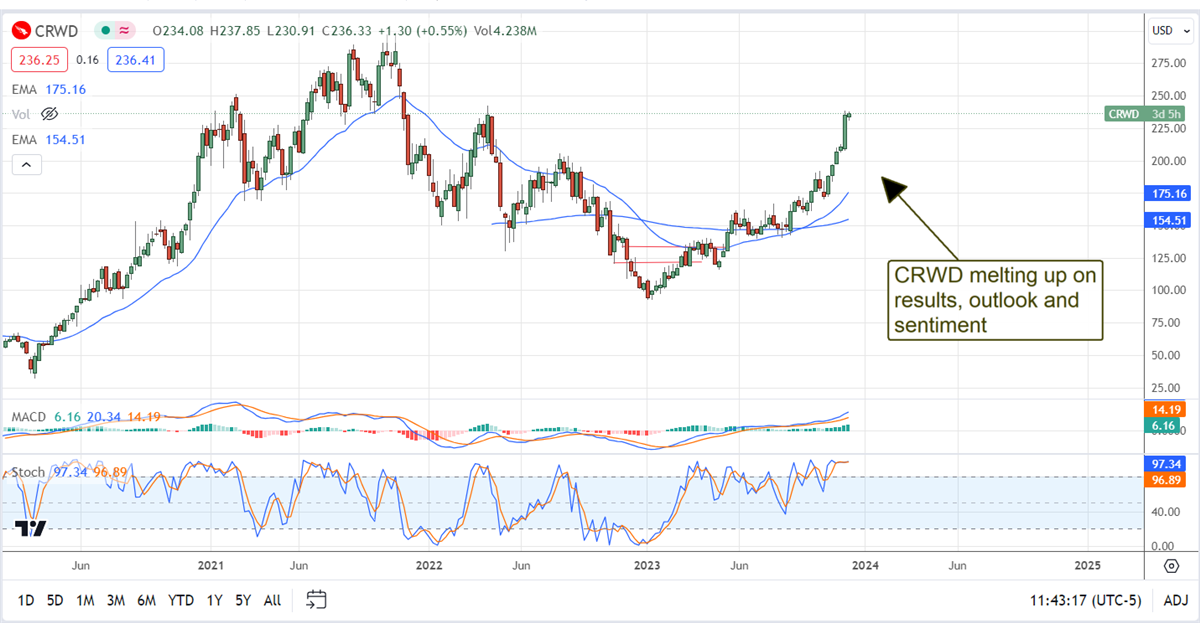The width and height of the screenshot is (1200, 623).
Task: Set time range to 1D
Action: (27, 600)
